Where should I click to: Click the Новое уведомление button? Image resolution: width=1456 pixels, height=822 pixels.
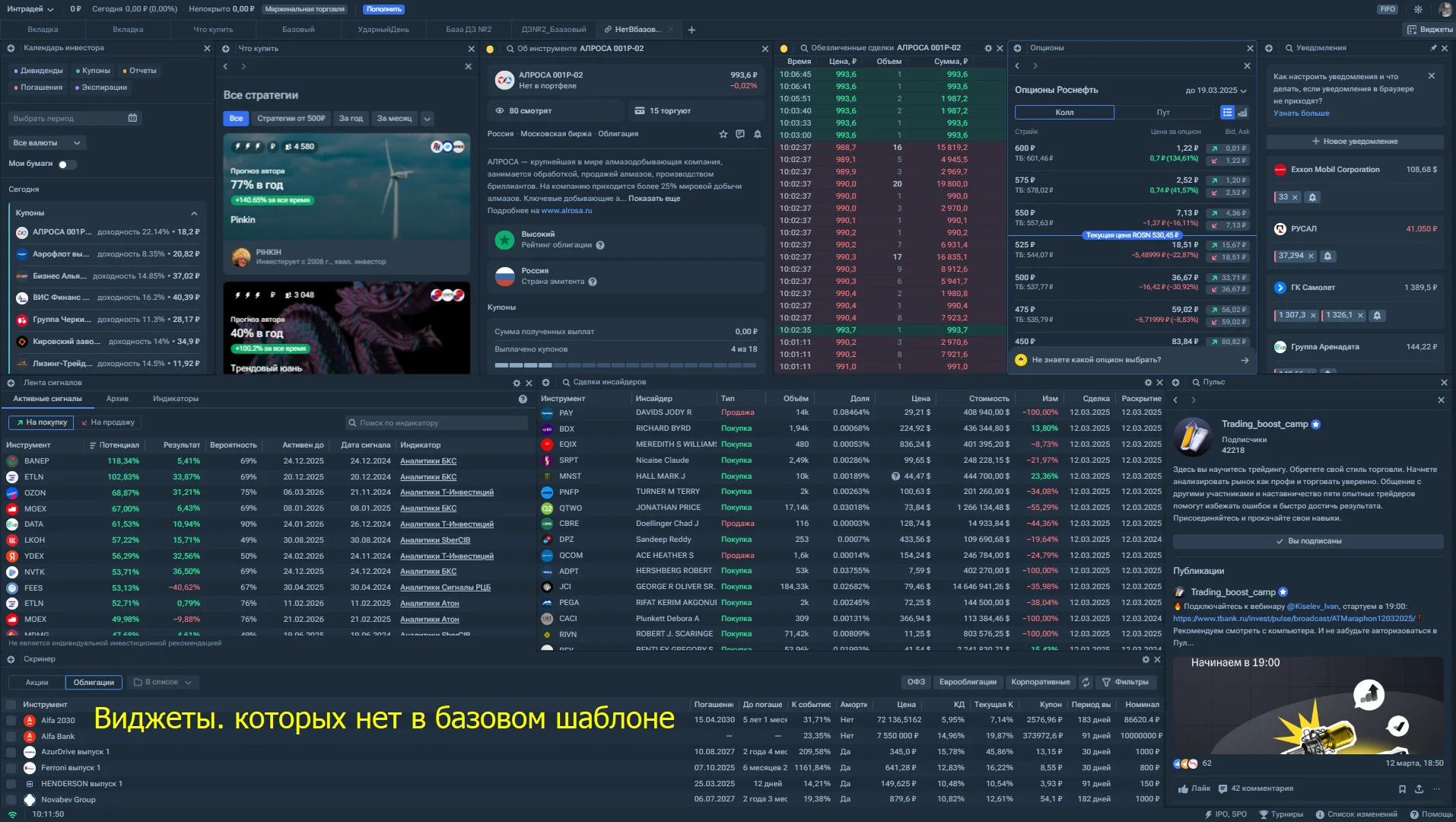(1355, 142)
